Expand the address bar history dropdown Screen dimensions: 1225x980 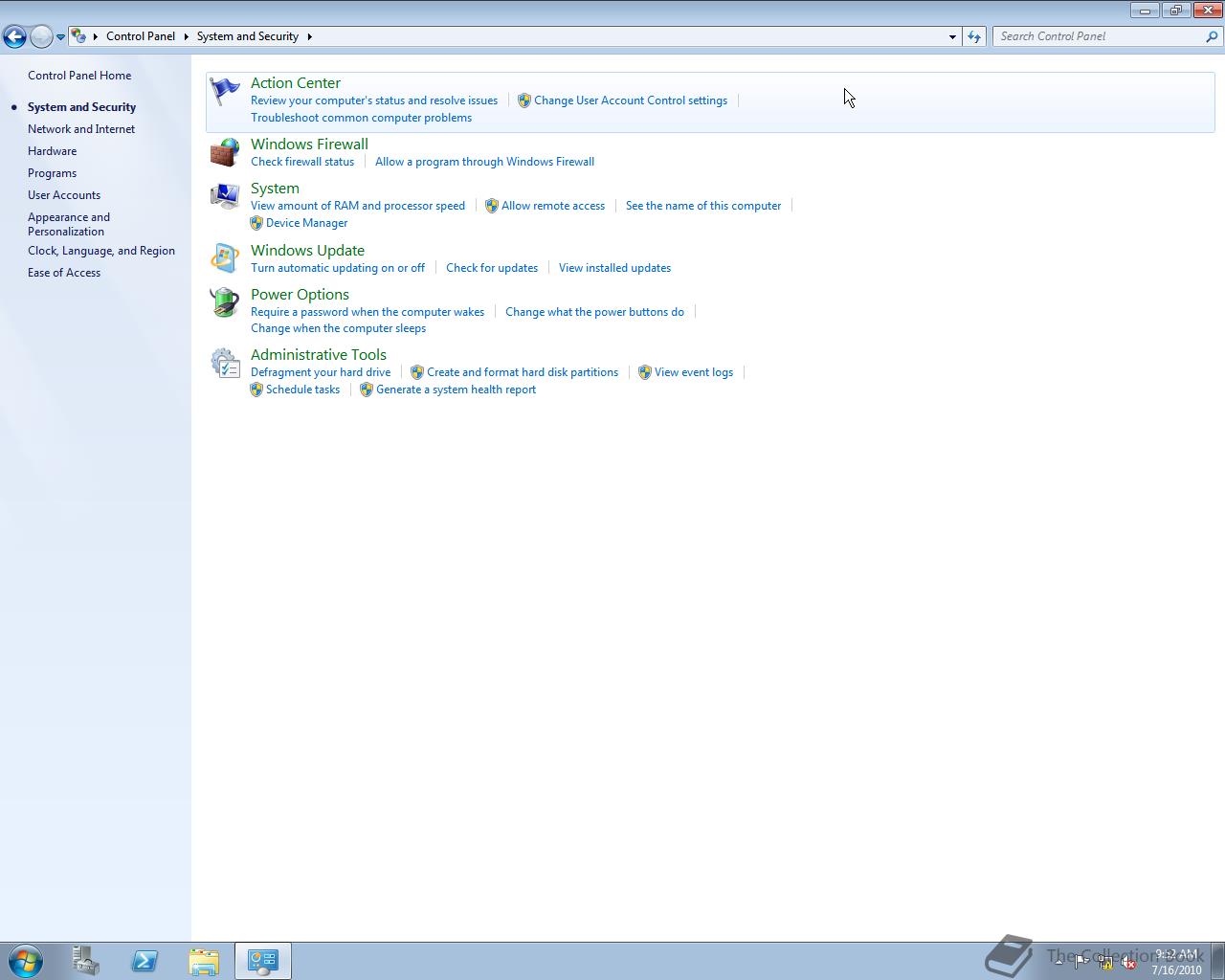click(952, 36)
